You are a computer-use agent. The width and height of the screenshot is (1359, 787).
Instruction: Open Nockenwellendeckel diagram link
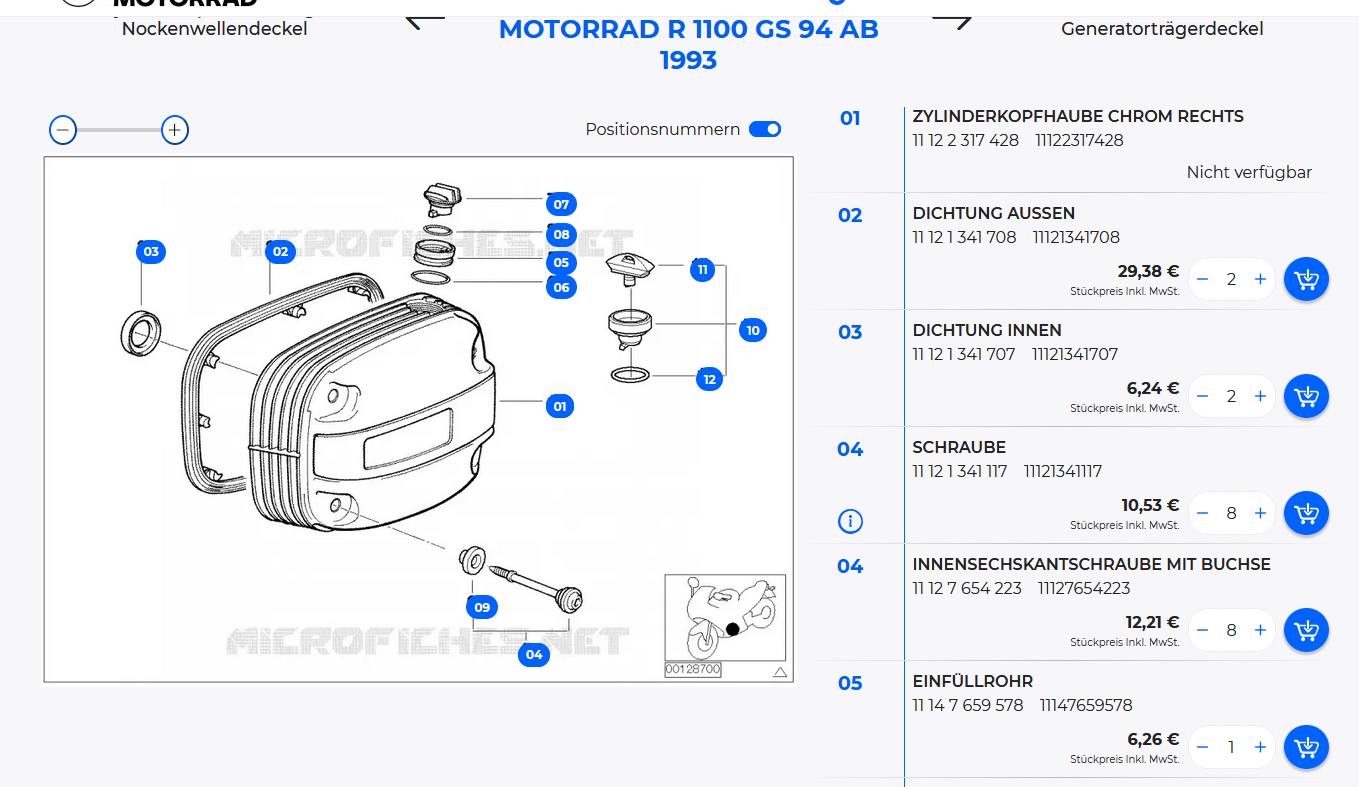point(214,29)
